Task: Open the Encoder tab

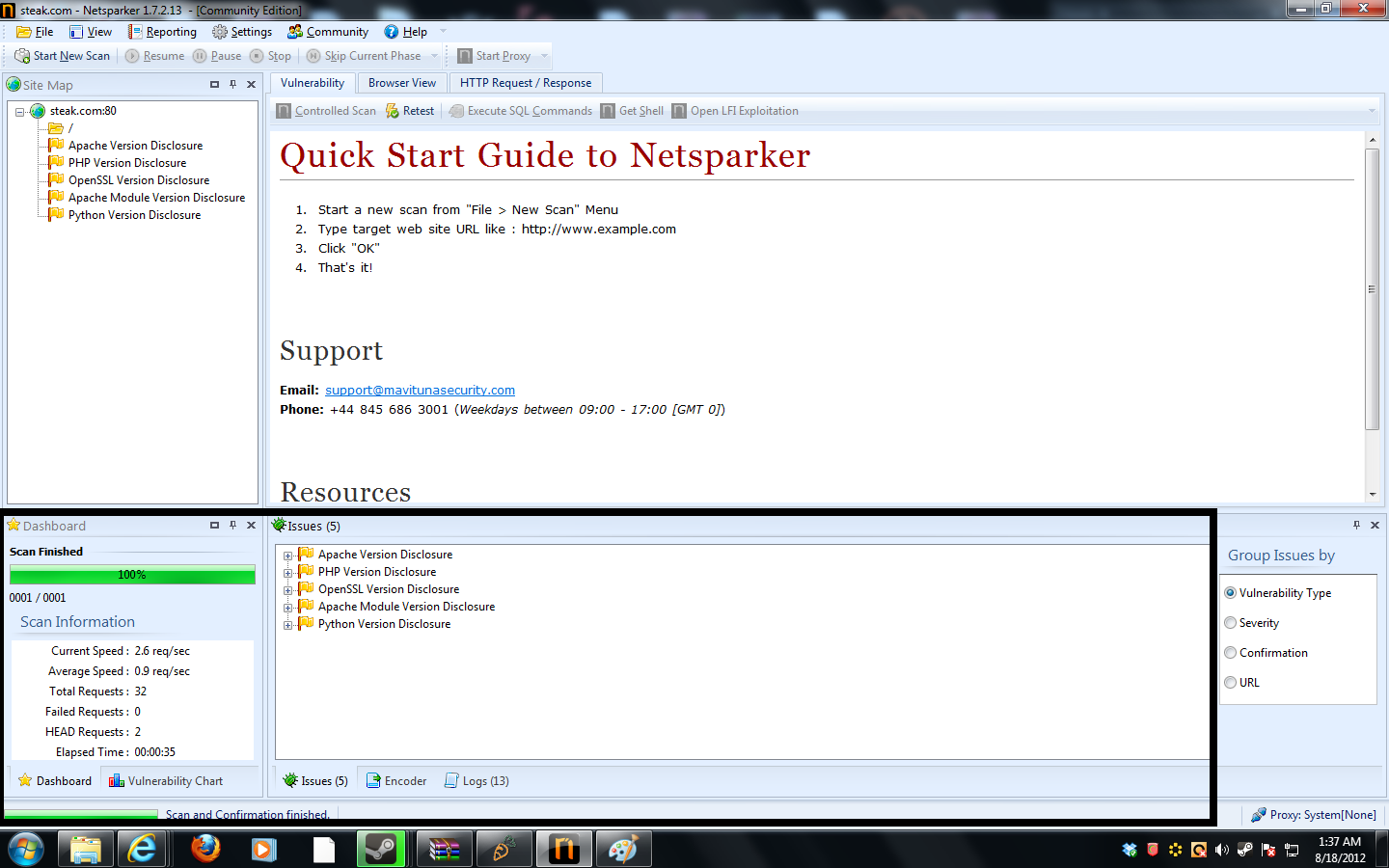Action: (x=396, y=781)
